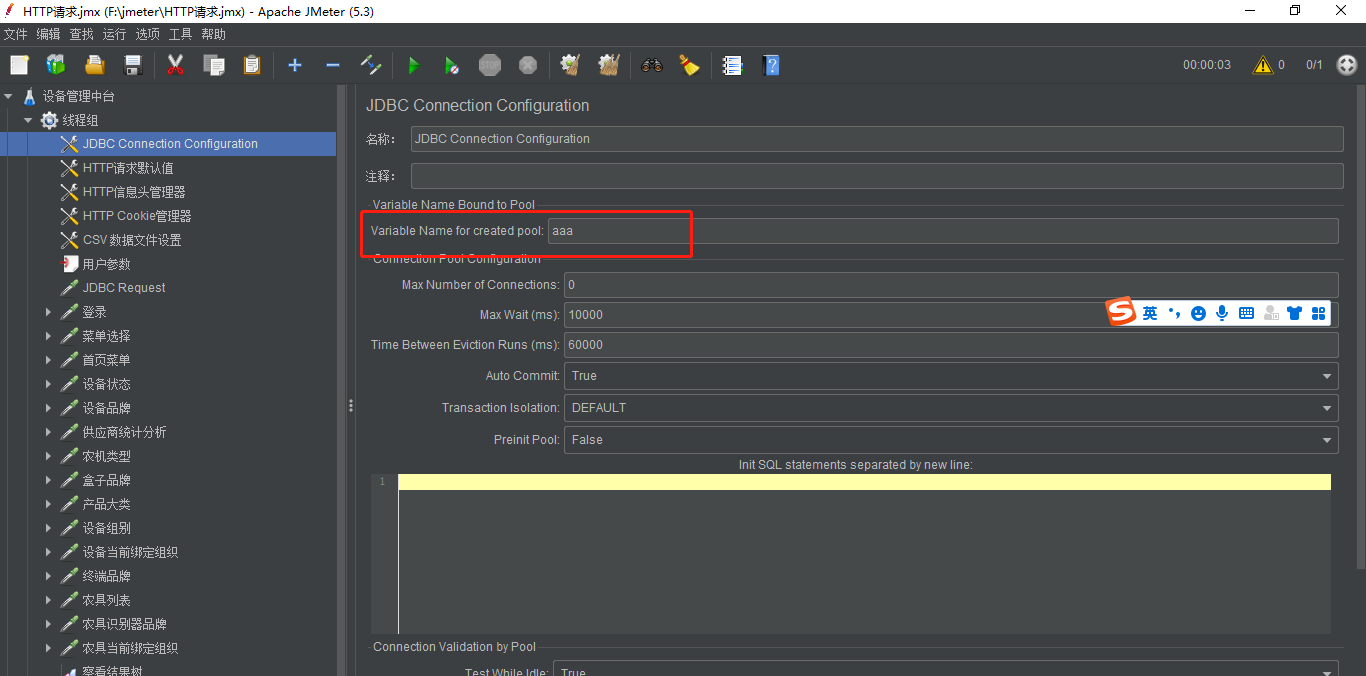
Task: Open Sogou soft keyboard icon
Action: coord(1246,313)
